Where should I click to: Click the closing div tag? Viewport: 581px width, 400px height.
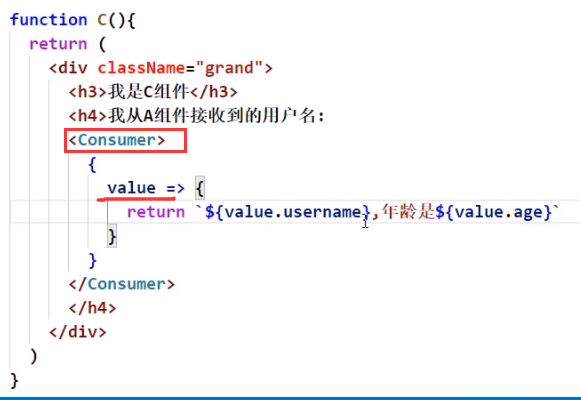78,332
